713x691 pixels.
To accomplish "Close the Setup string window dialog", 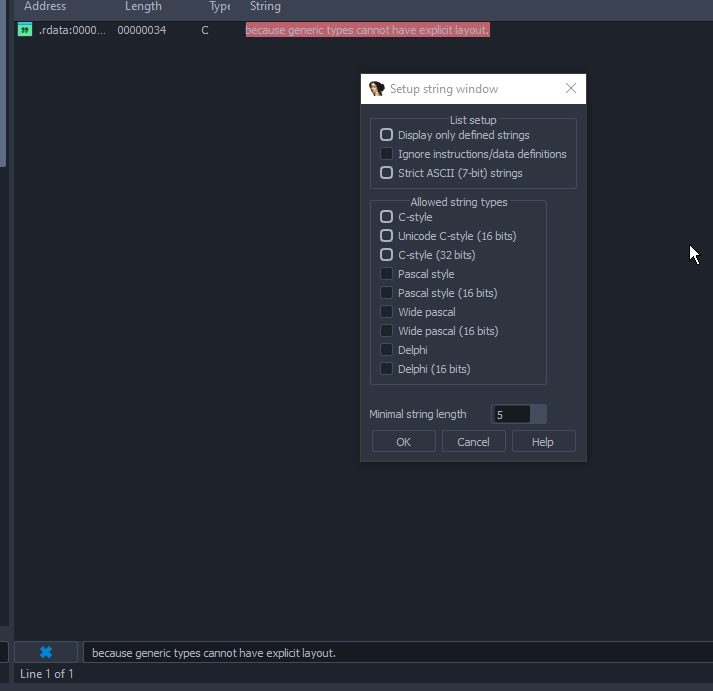I will point(571,88).
